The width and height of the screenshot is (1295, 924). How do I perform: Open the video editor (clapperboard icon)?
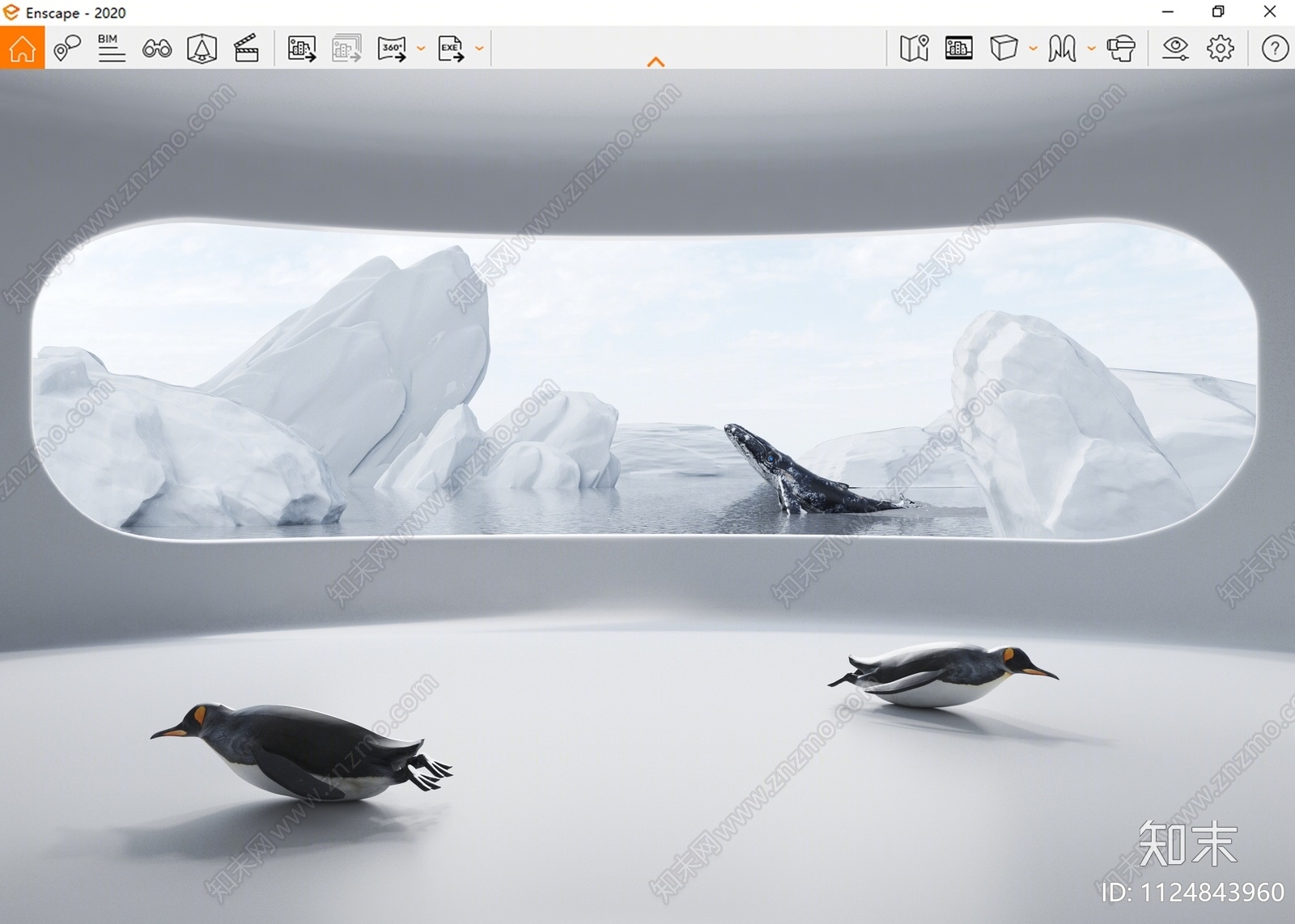(x=246, y=49)
